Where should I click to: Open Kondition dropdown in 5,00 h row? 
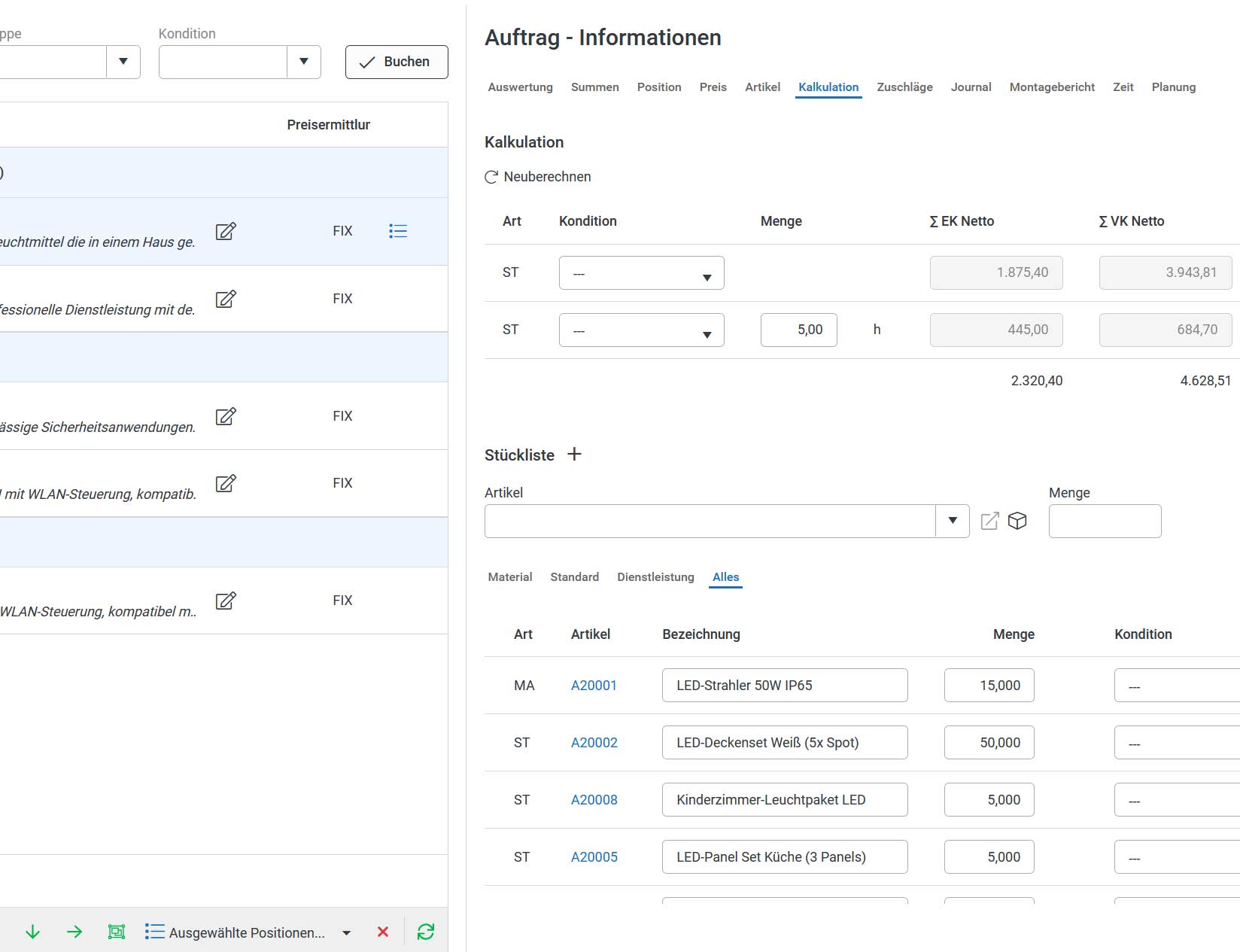tap(642, 330)
